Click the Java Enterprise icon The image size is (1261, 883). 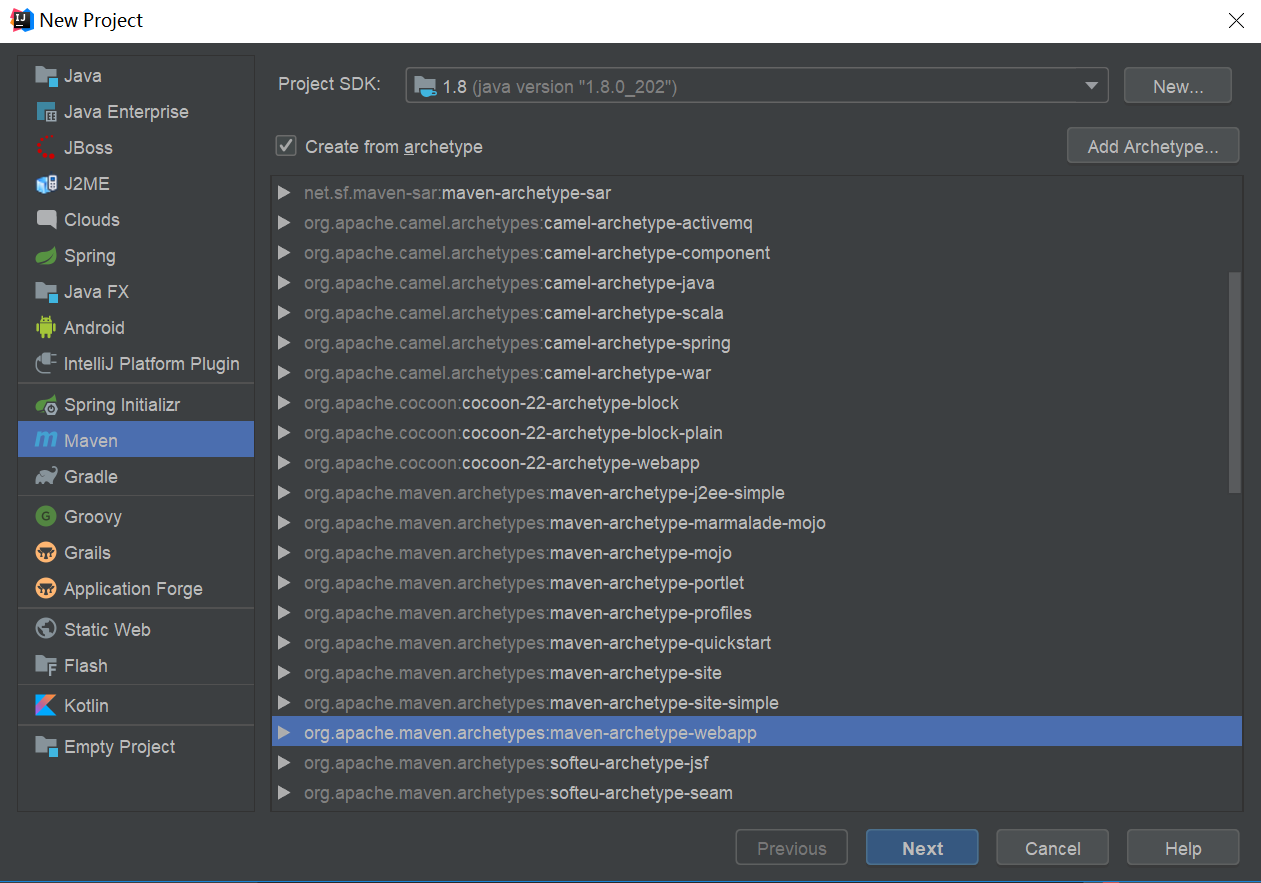(x=46, y=112)
